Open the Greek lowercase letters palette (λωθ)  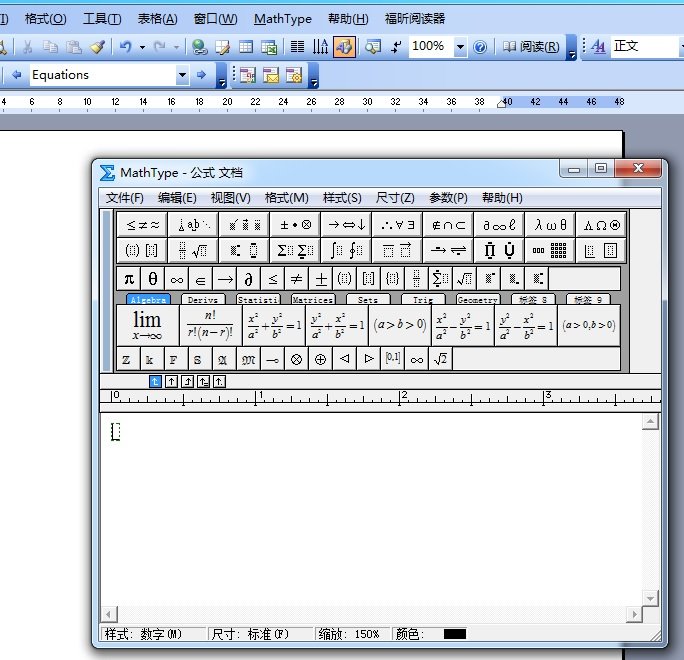tap(550, 225)
